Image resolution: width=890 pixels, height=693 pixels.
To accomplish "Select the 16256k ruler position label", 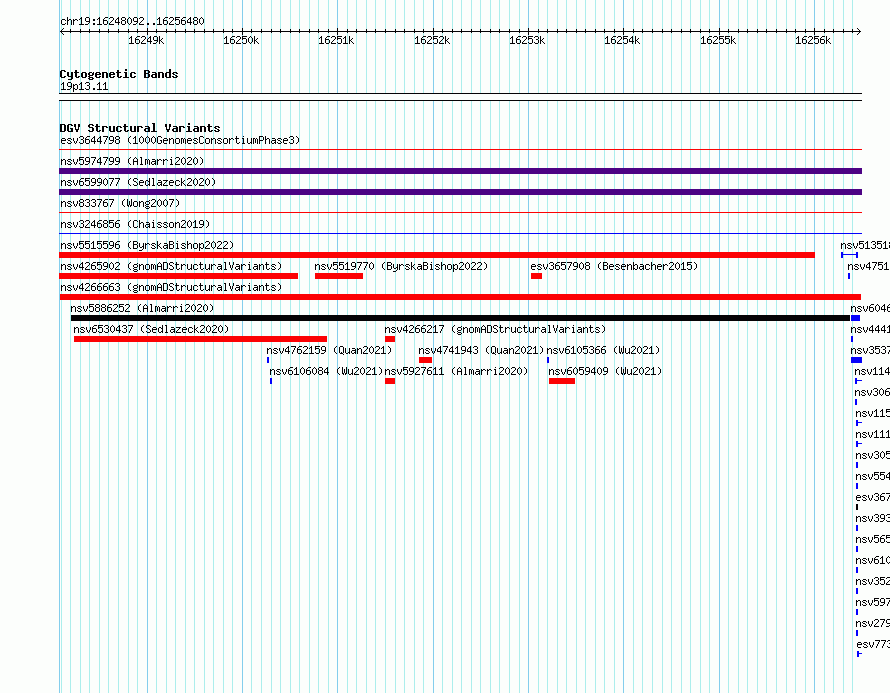I will pyautogui.click(x=813, y=40).
